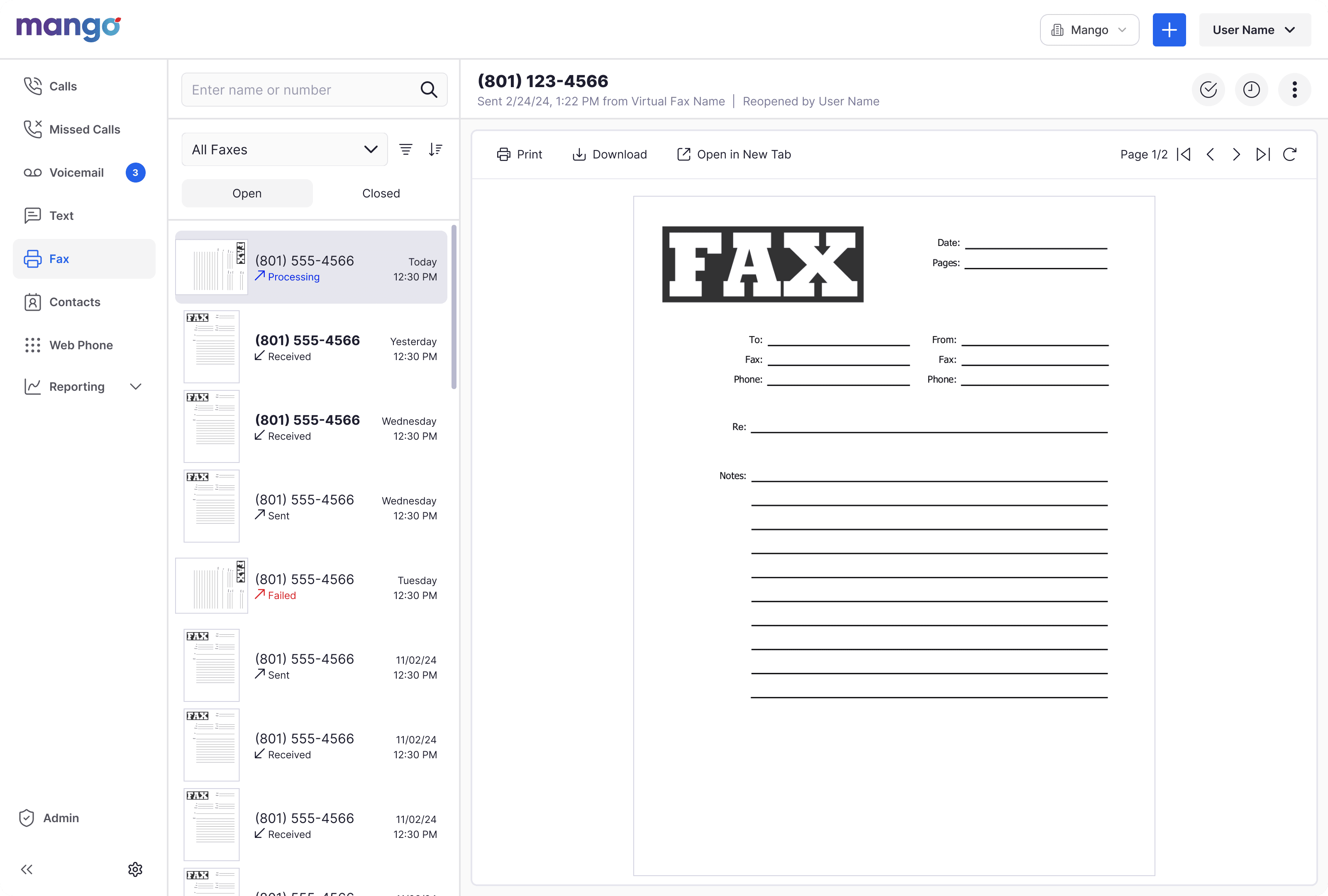
Task: Switch to the Open tab
Action: tap(247, 193)
